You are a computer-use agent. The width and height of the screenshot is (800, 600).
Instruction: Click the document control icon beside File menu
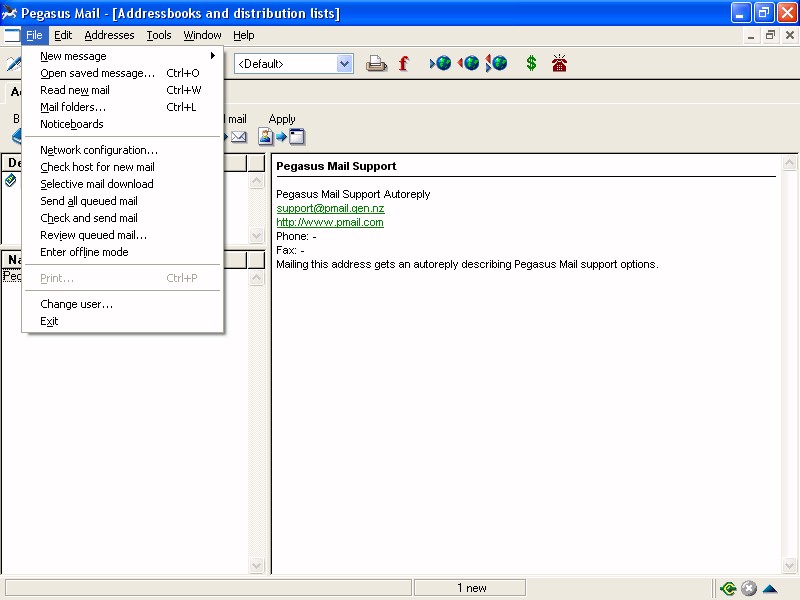(11, 35)
